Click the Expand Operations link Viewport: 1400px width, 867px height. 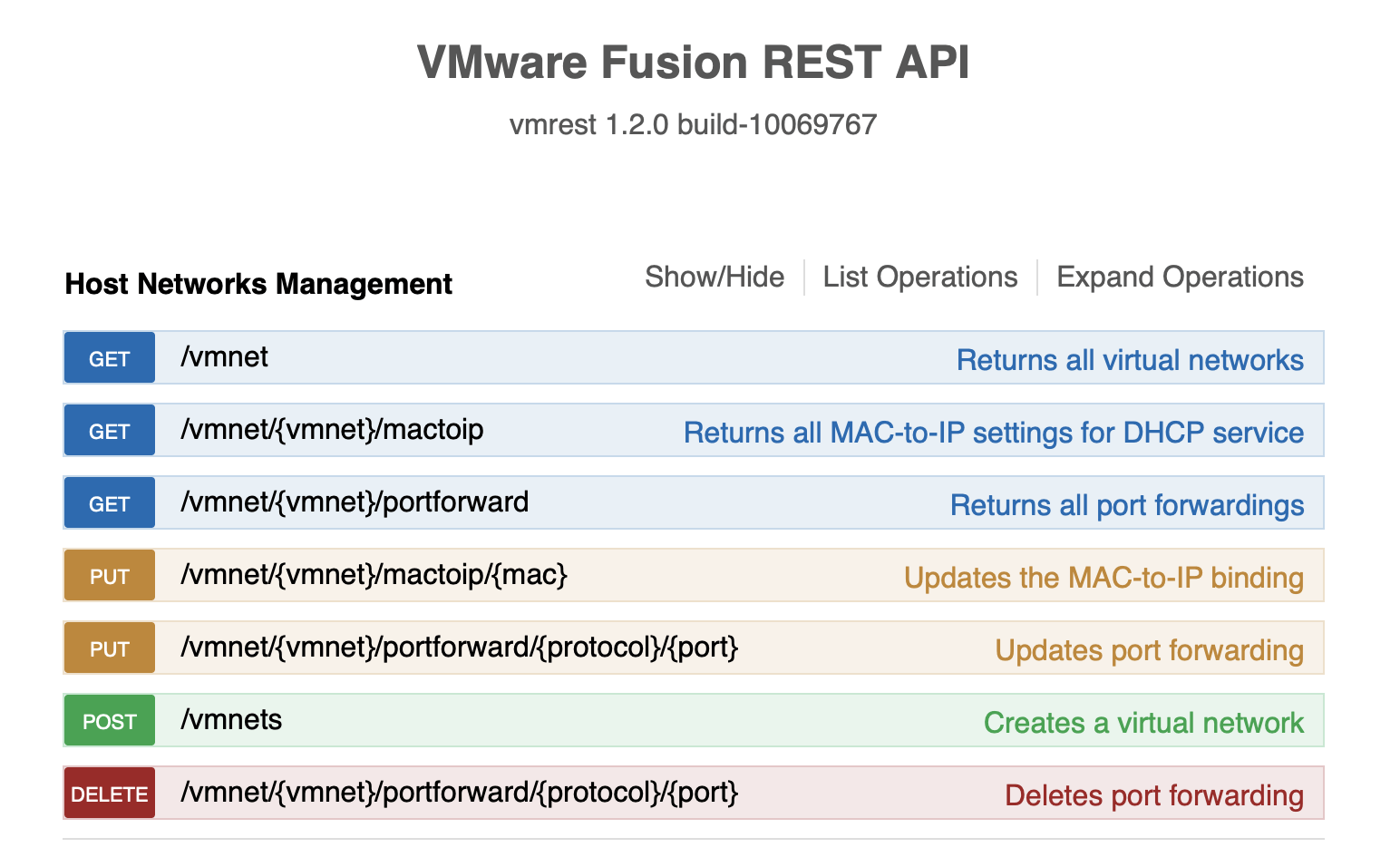pos(1180,277)
